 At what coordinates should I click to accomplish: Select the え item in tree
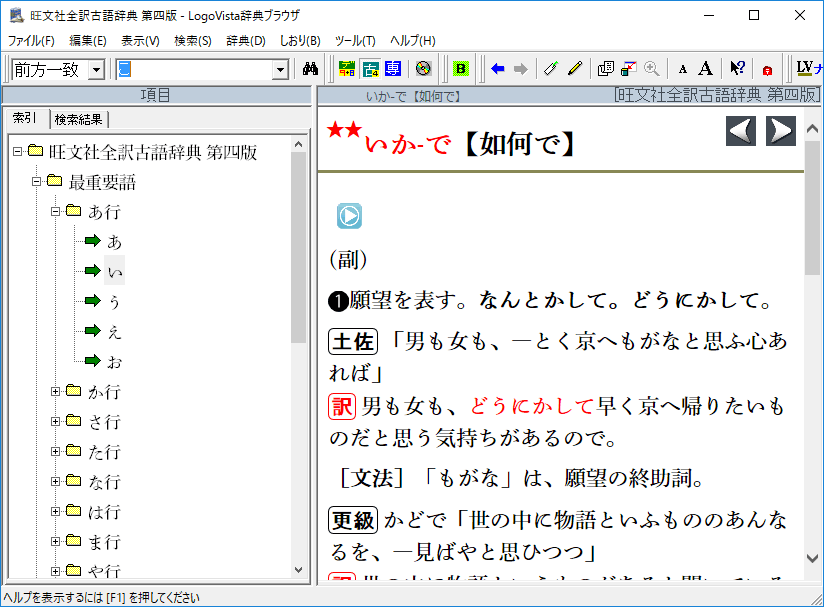click(115, 332)
